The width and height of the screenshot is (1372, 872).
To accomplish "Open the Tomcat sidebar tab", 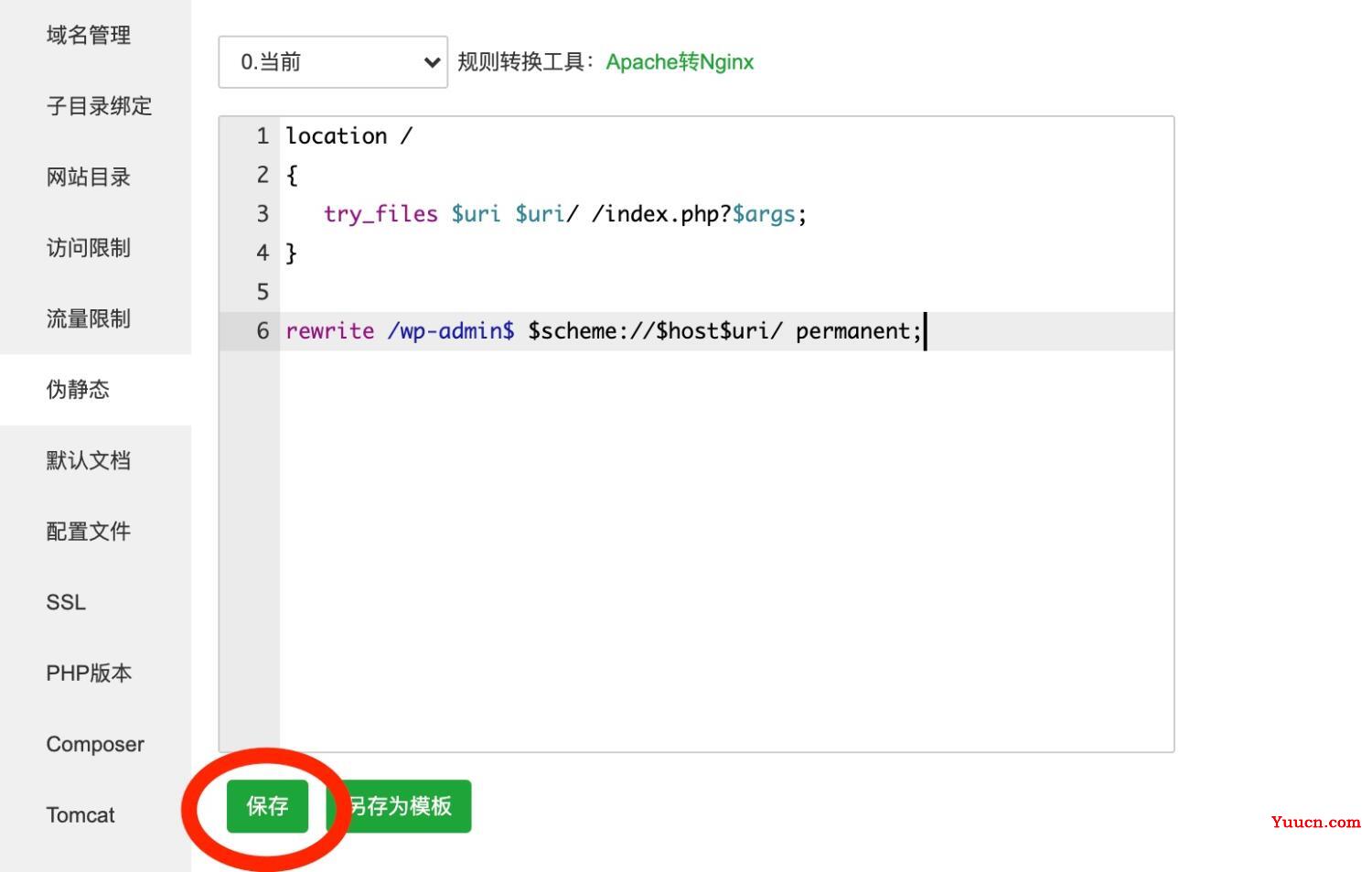I will (x=80, y=815).
